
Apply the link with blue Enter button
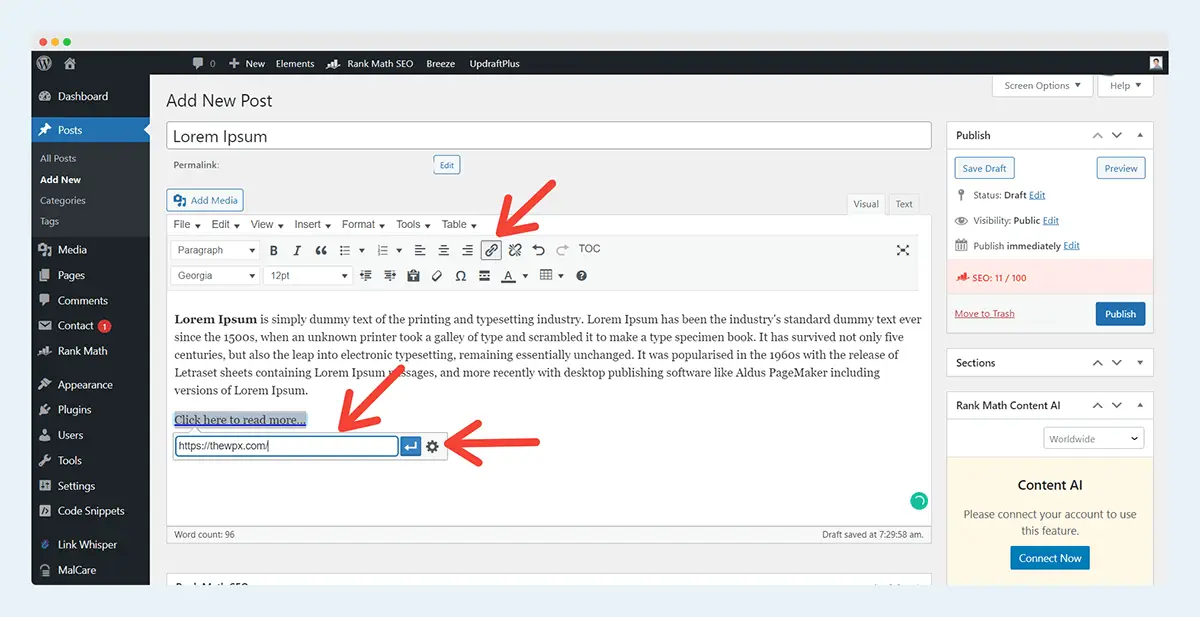(x=410, y=446)
